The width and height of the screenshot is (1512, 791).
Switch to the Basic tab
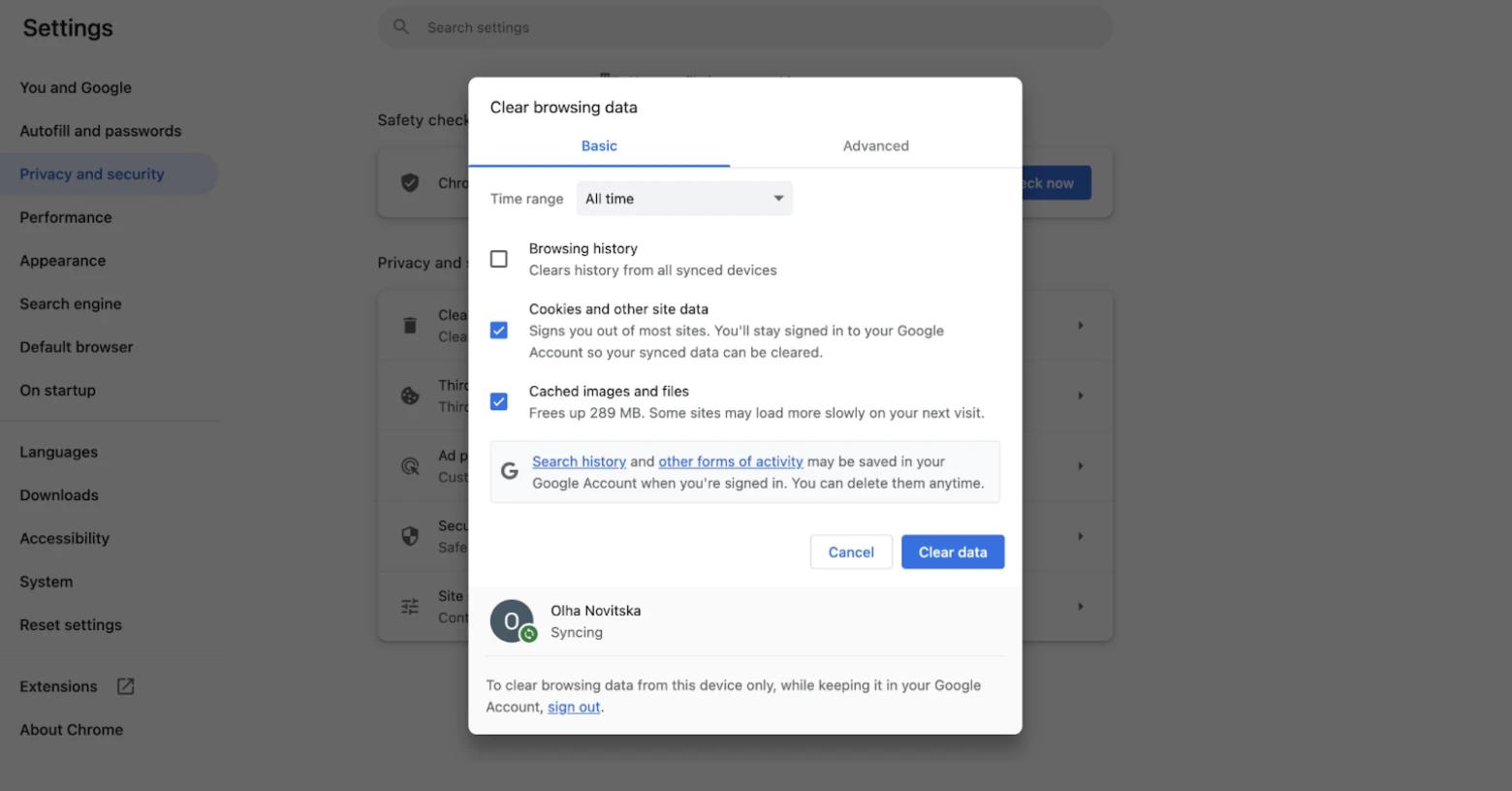click(599, 145)
